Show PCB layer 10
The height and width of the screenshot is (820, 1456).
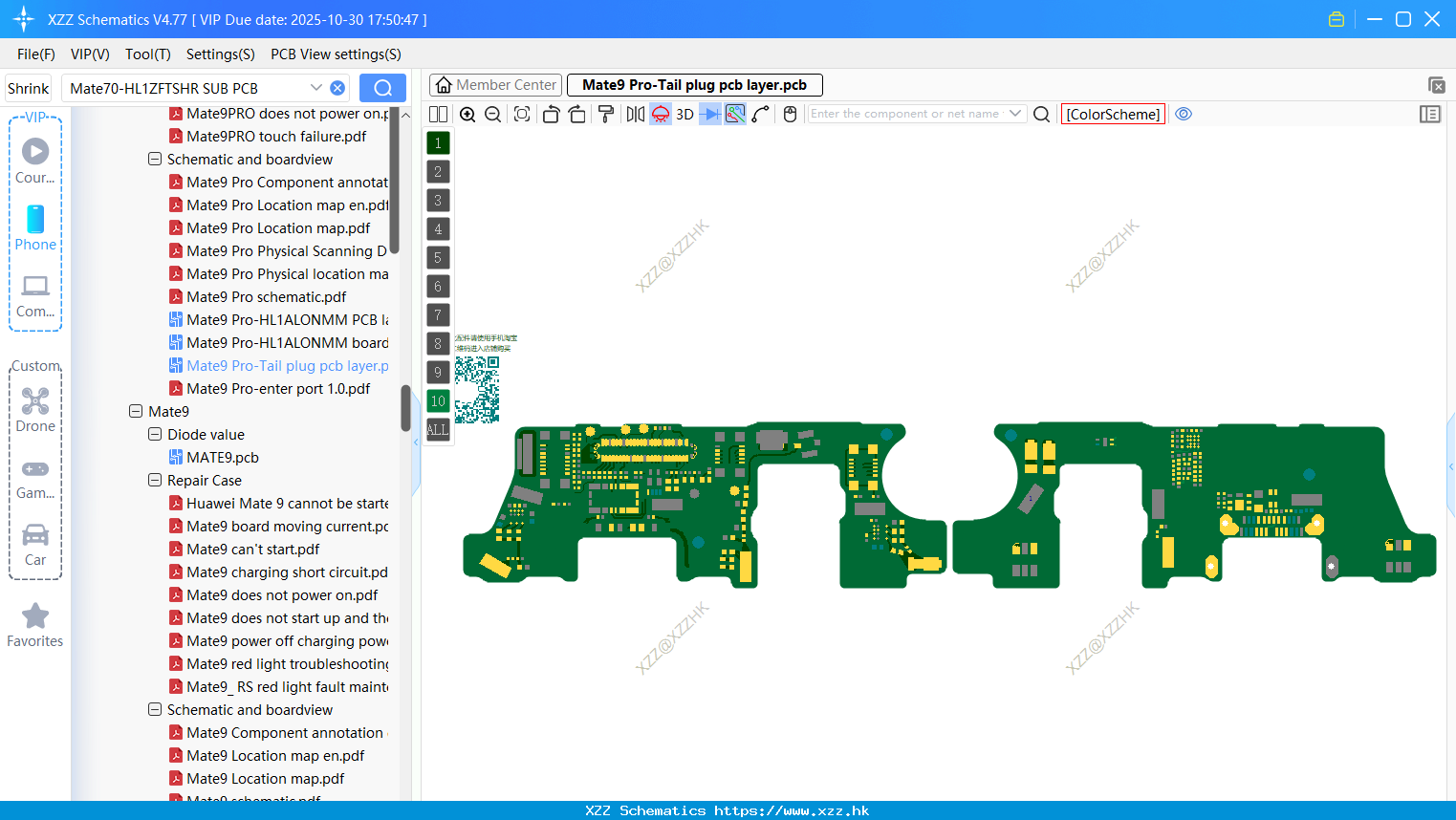pos(438,401)
